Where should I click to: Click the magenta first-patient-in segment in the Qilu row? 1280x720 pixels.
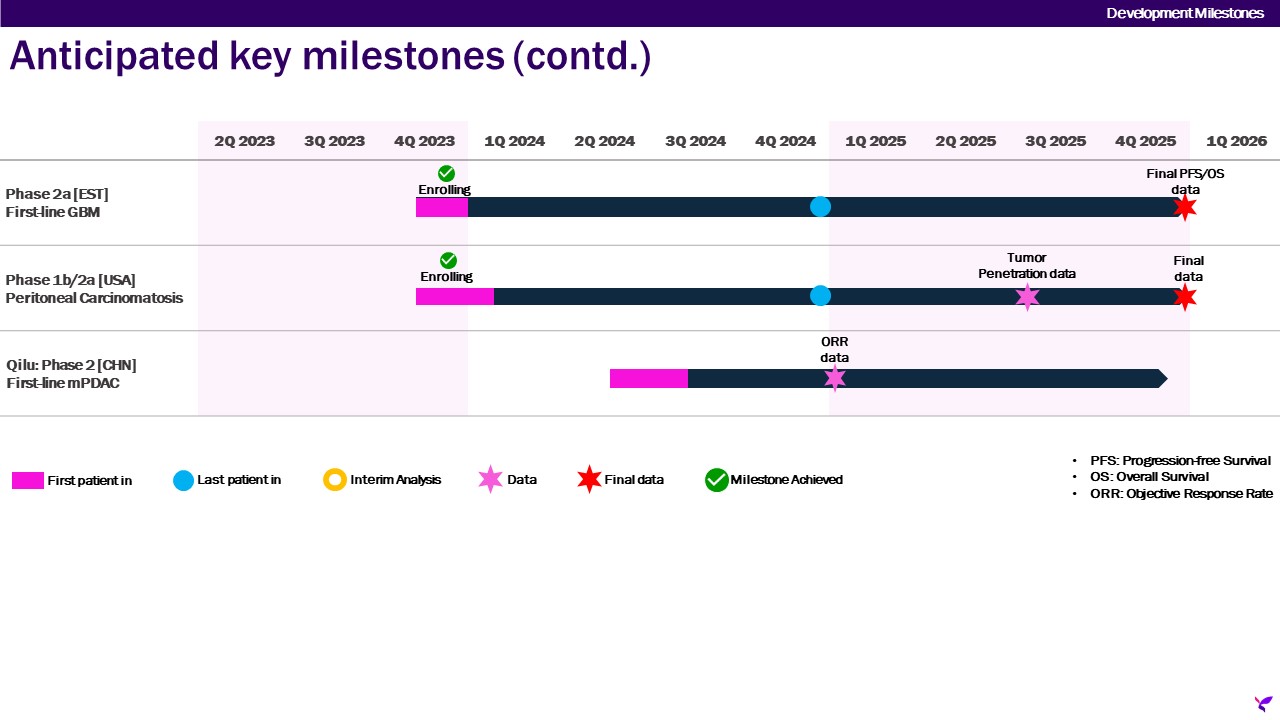point(648,378)
